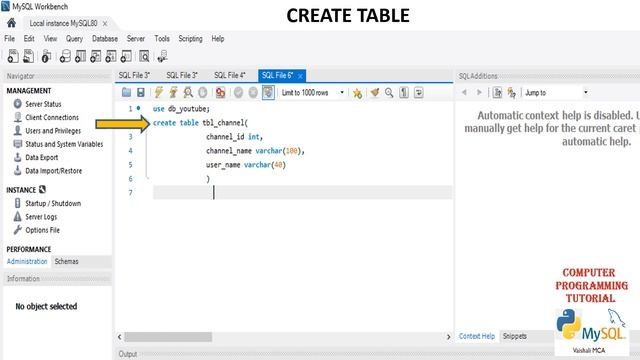
Task: Click the editor scroll right arrow
Action: point(448,337)
